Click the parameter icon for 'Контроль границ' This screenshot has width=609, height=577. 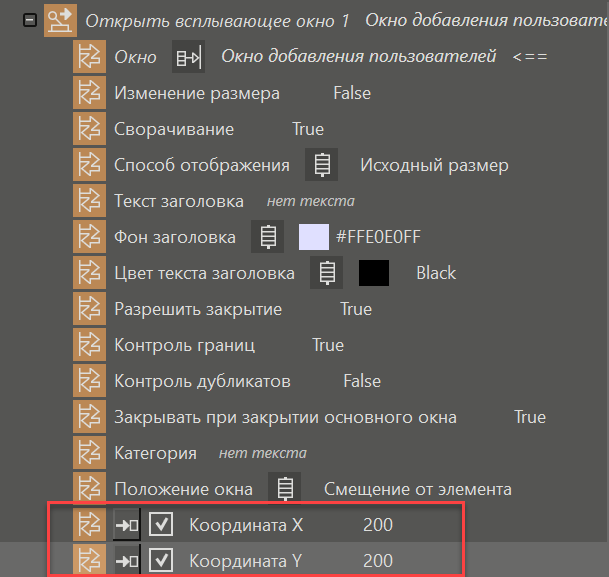(90, 345)
